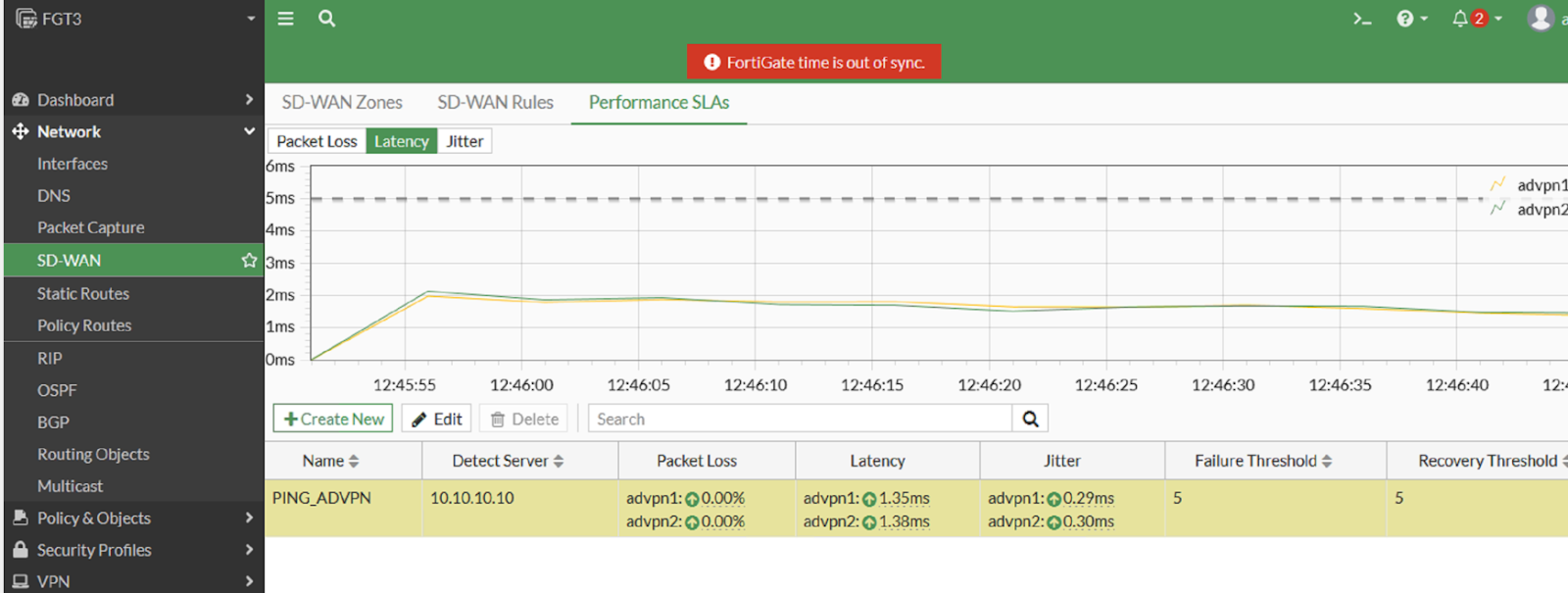
Task: Open Multicast page
Action: [70, 486]
